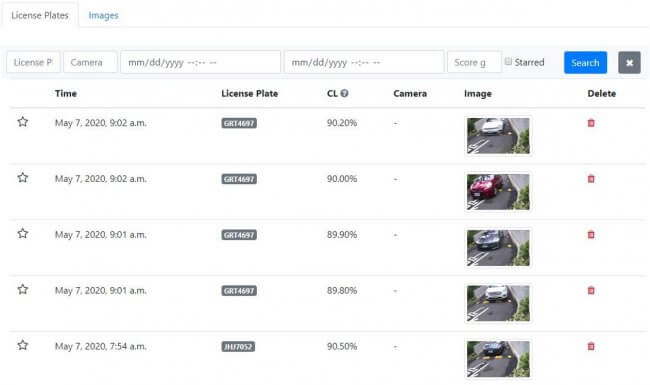Toggle star on the 89.80% entry
This screenshot has height=385, width=650.
click(23, 289)
